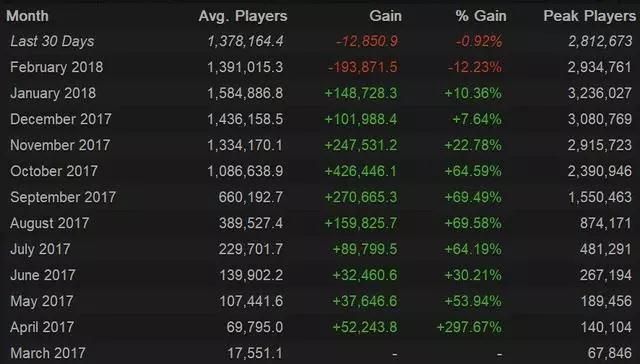
Task: Click the September 2017 row label
Action: 63,197
